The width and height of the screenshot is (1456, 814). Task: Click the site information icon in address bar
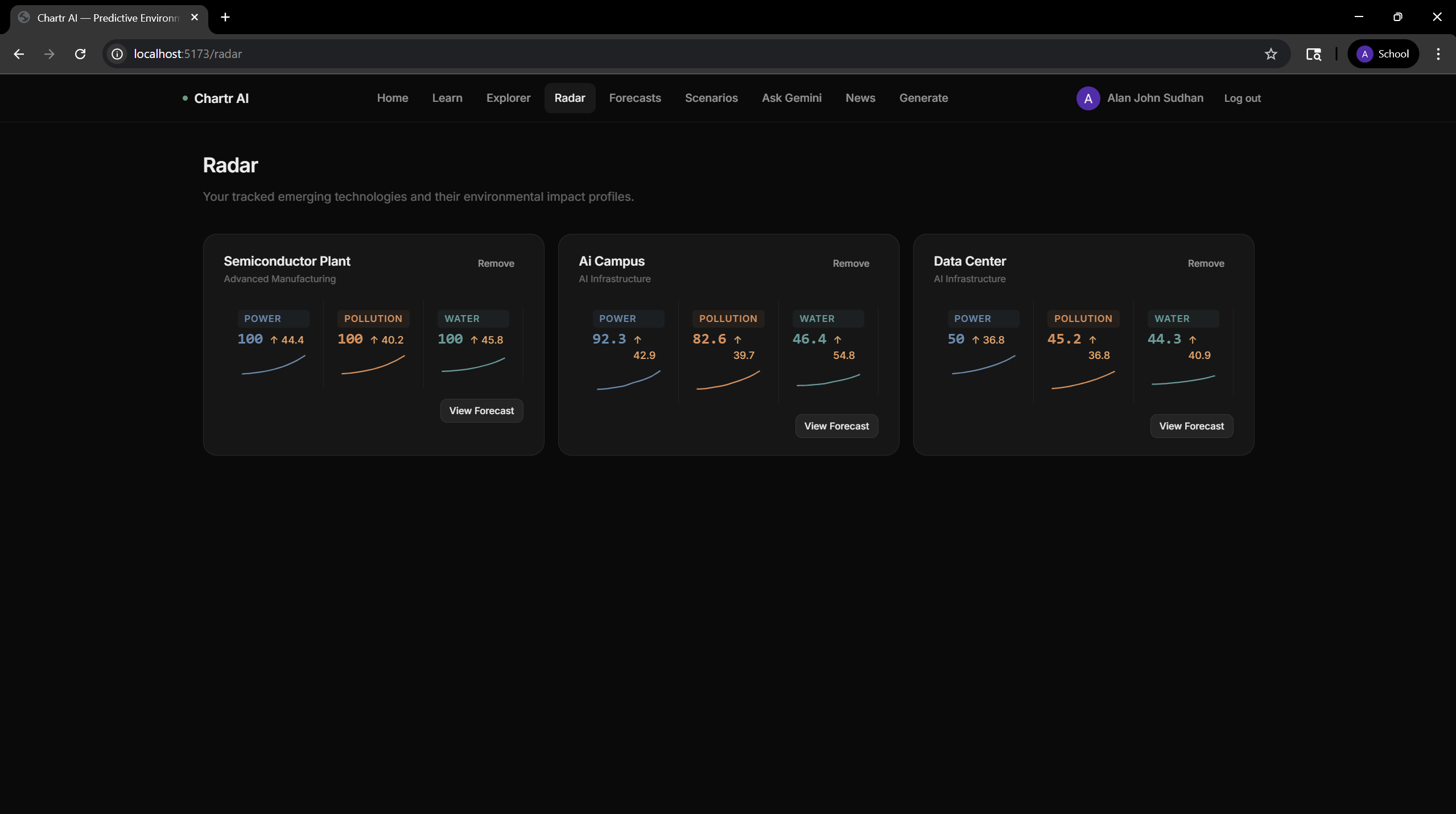click(117, 54)
